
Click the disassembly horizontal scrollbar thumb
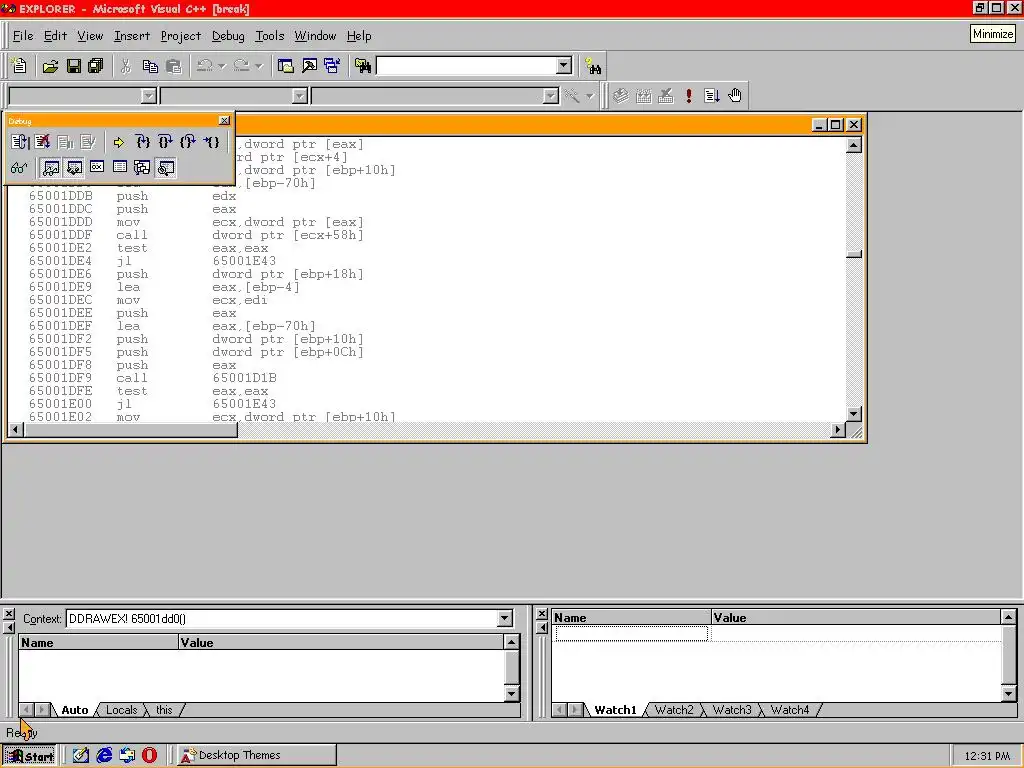tap(131, 430)
